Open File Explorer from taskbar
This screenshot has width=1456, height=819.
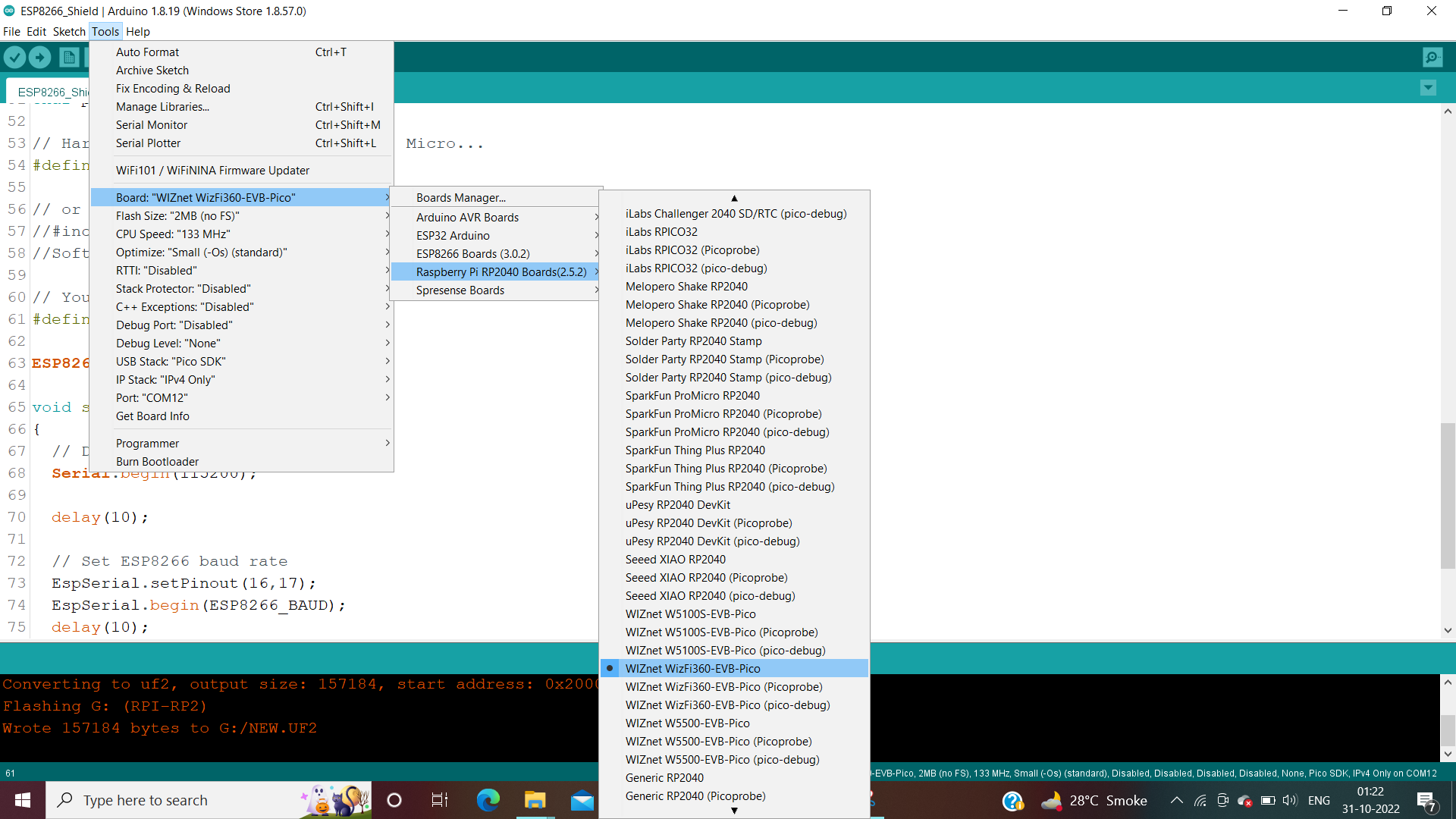535,800
